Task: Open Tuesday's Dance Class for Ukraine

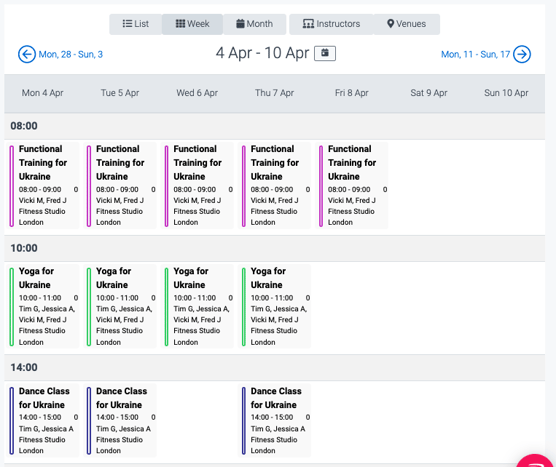Action: (x=121, y=420)
